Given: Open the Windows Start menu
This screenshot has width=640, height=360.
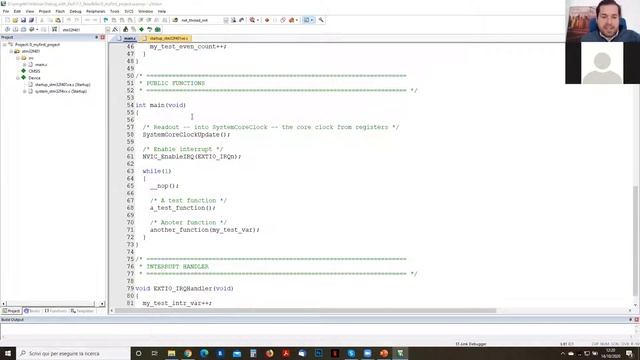Looking at the screenshot, I should [8, 353].
